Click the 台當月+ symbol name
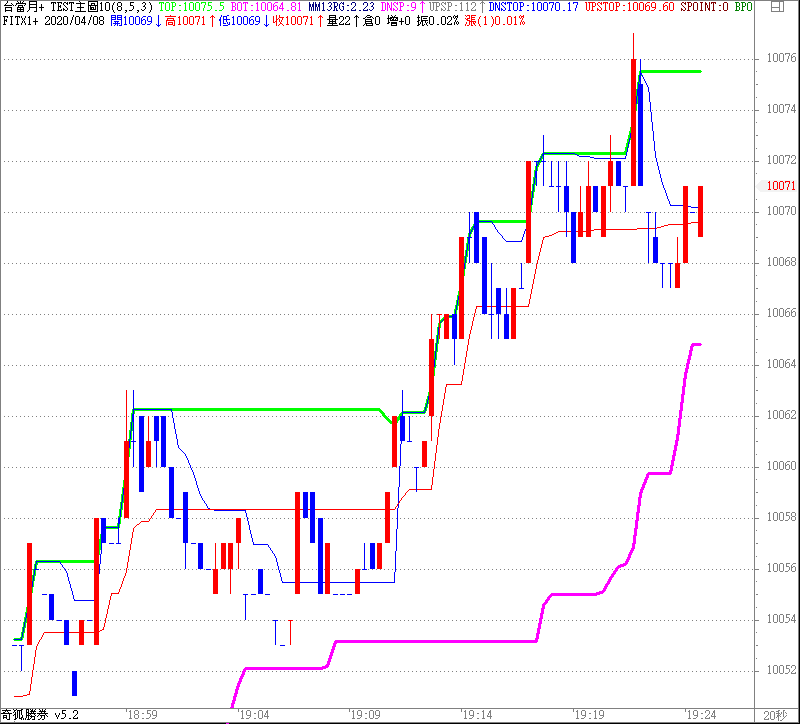This screenshot has height=724, width=800. click(24, 7)
